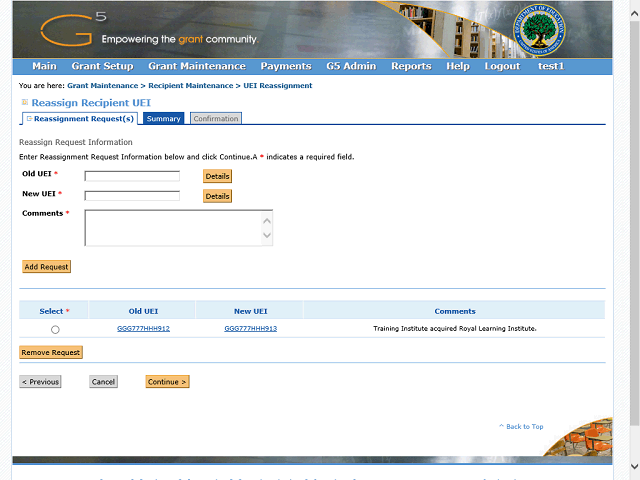Click Logout in the navigation bar

tap(502, 66)
